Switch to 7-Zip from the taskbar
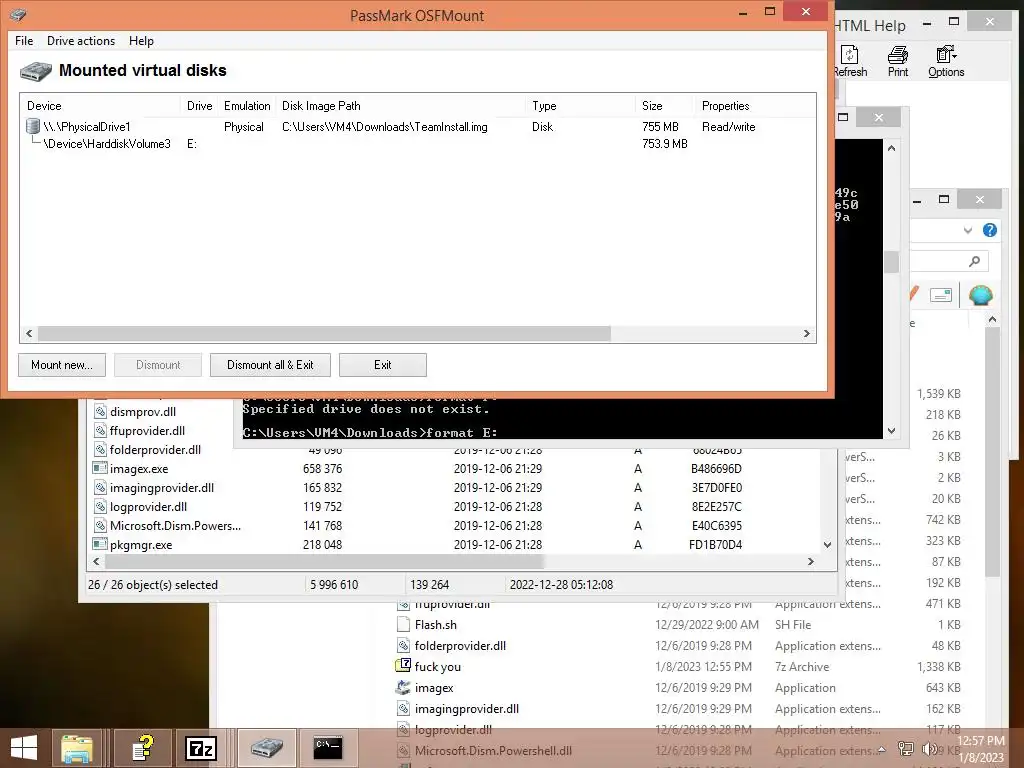 click(x=201, y=748)
